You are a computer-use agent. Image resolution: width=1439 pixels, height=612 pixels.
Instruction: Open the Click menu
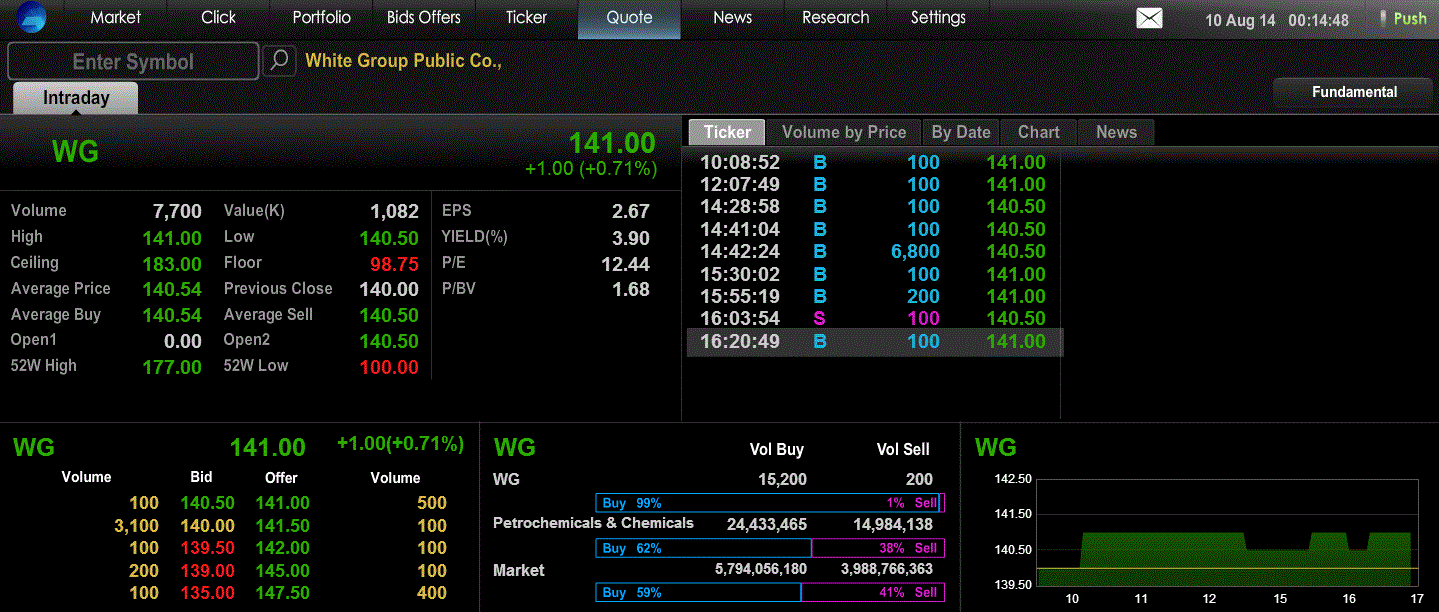coord(218,18)
